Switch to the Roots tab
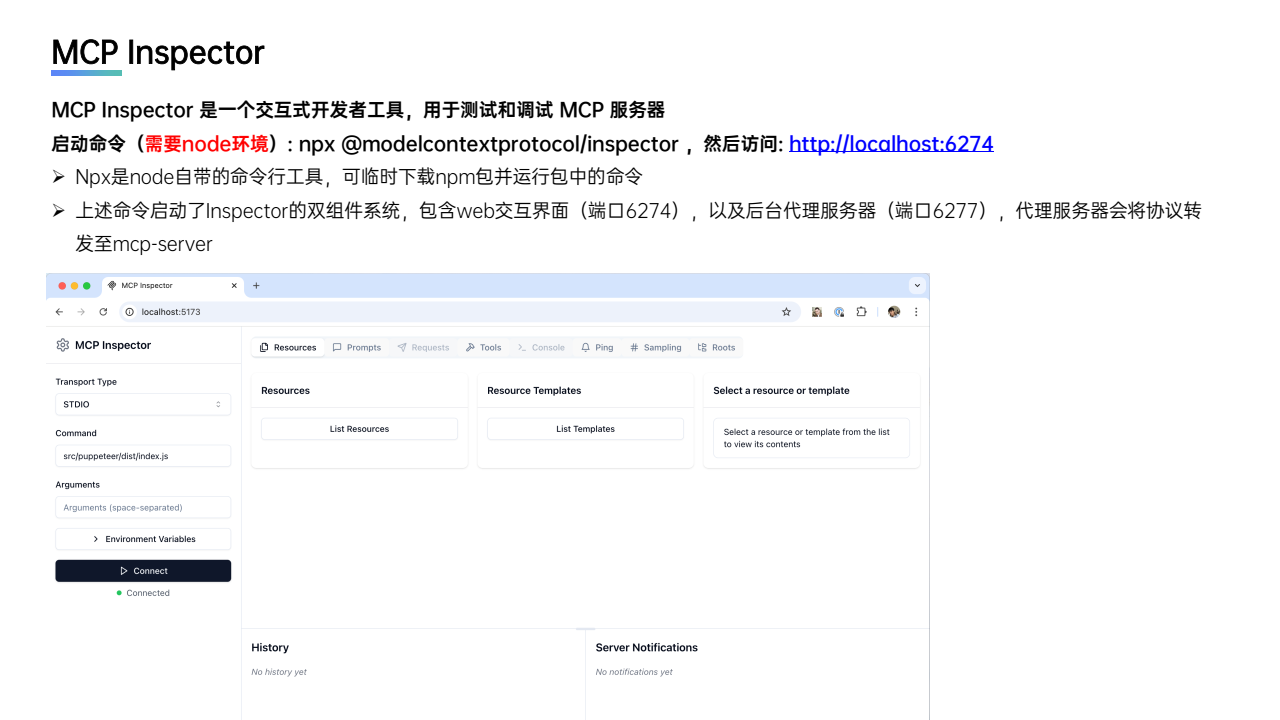1280x720 pixels. click(717, 348)
